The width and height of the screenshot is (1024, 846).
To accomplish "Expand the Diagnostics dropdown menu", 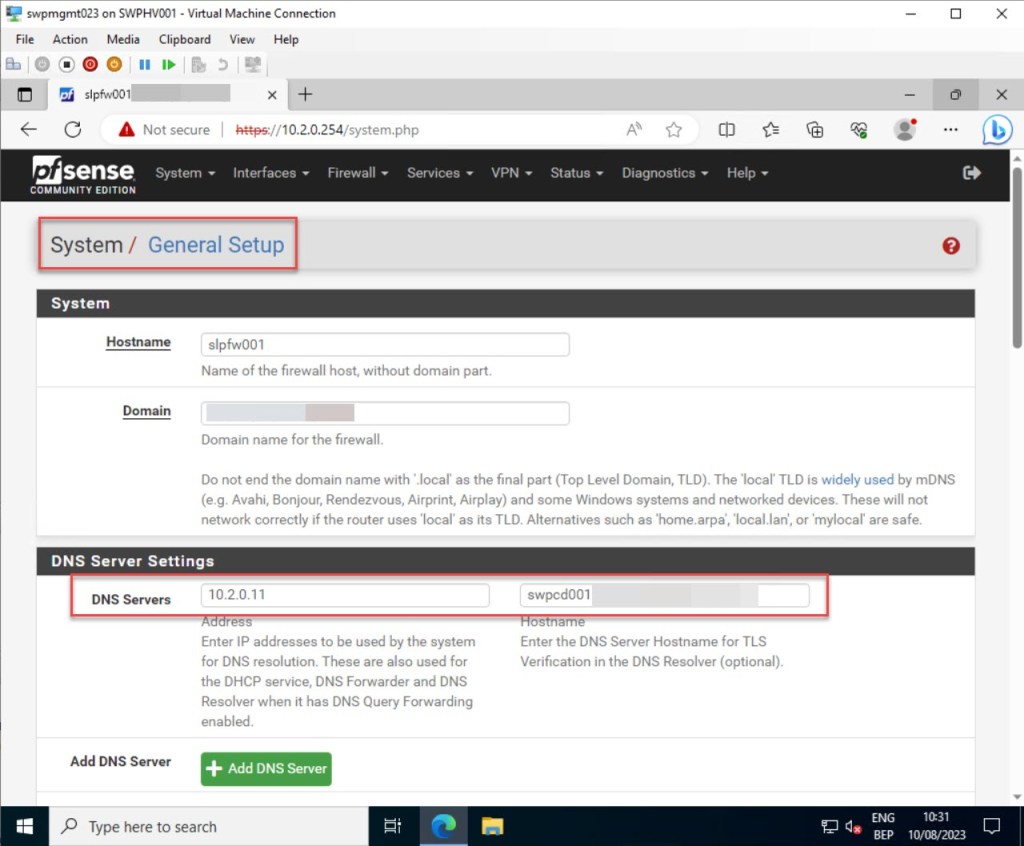I will [664, 173].
